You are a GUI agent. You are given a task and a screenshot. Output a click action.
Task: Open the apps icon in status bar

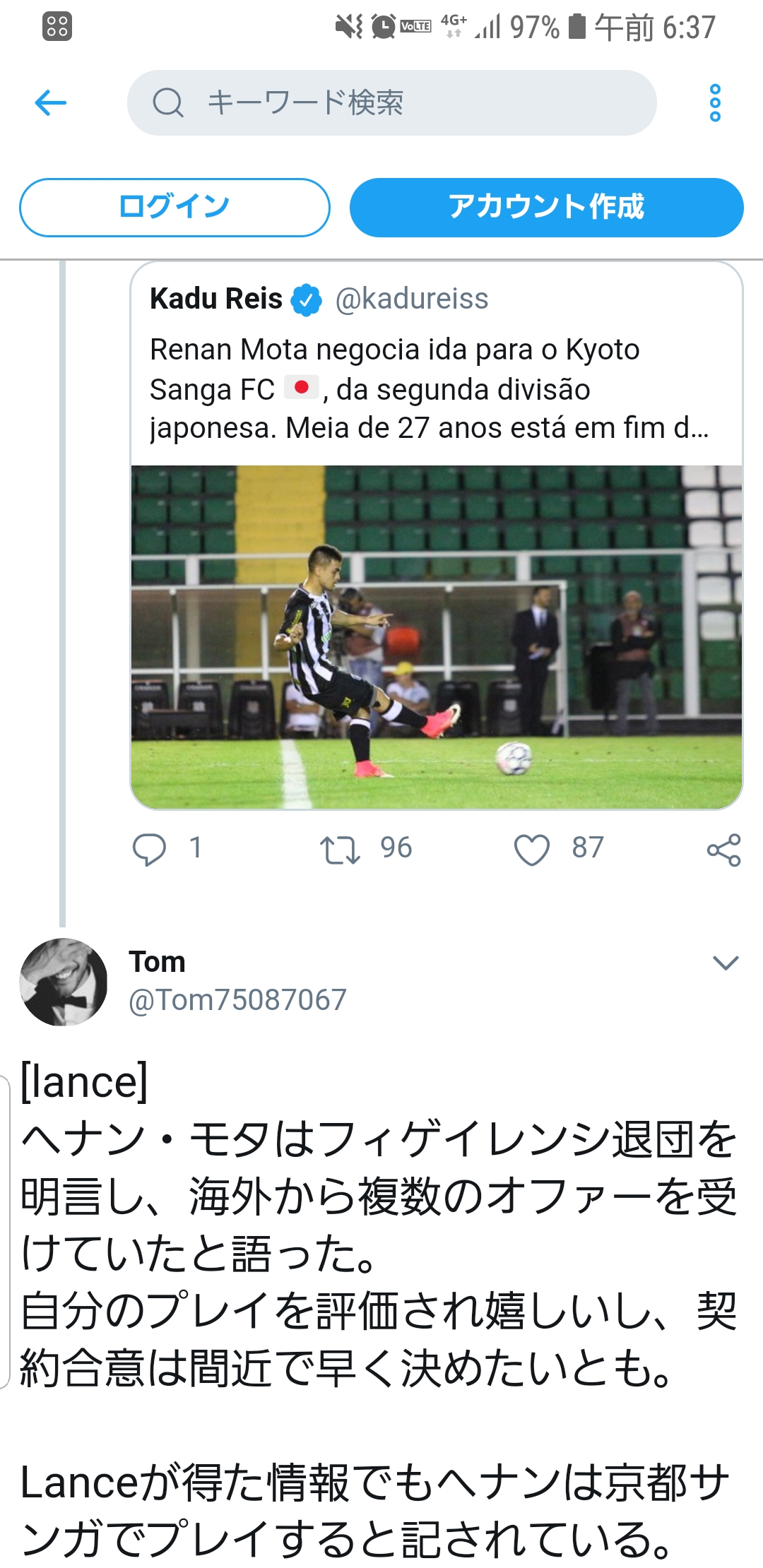[57, 27]
